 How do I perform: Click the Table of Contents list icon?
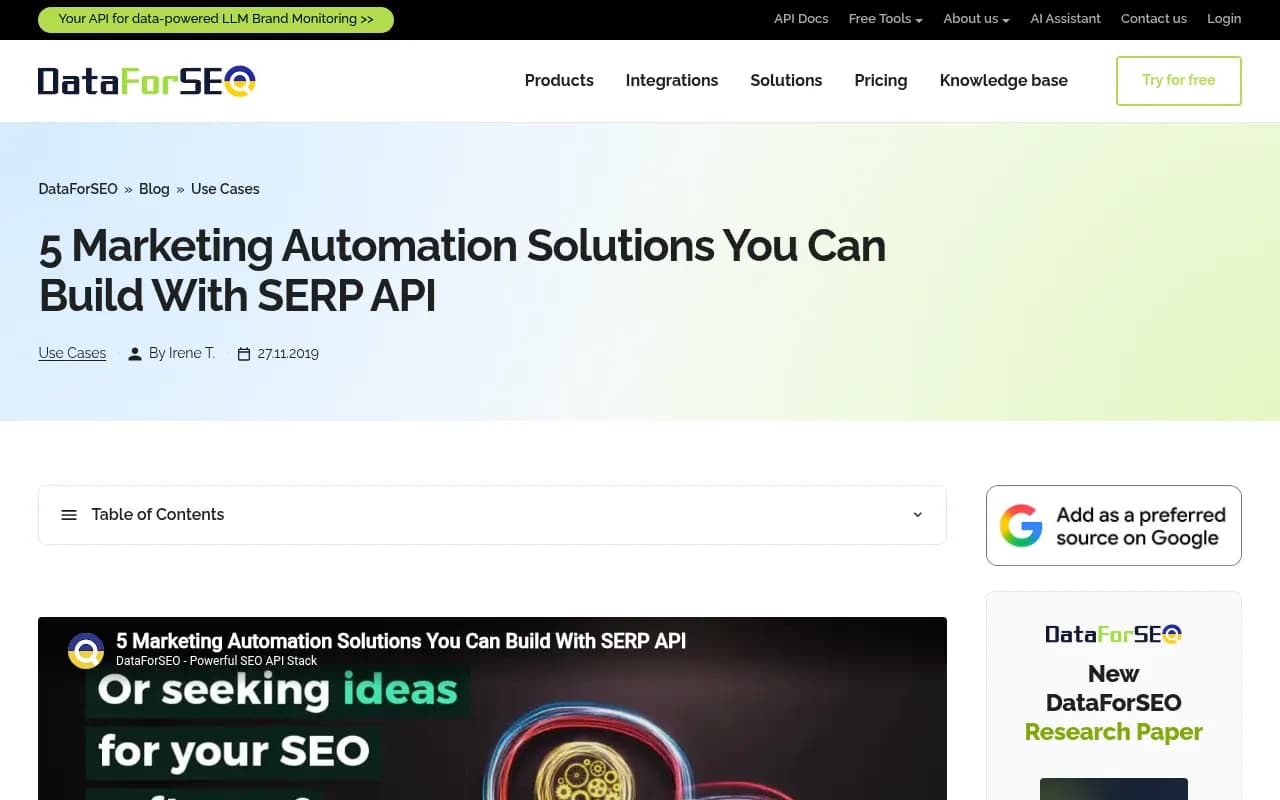(69, 515)
